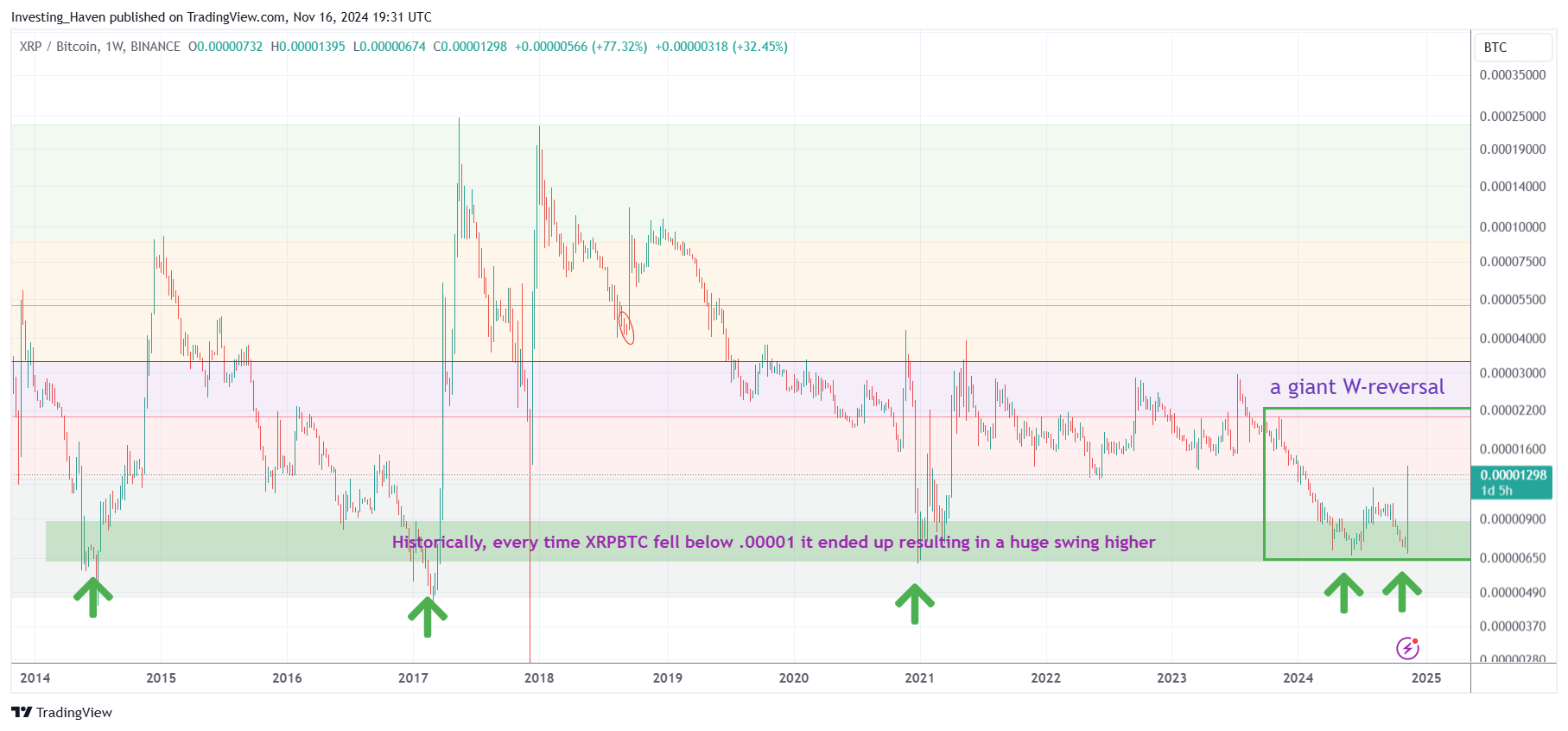Click the TradingView logo at bottom
The width and height of the screenshot is (1568, 731).
pos(61,712)
